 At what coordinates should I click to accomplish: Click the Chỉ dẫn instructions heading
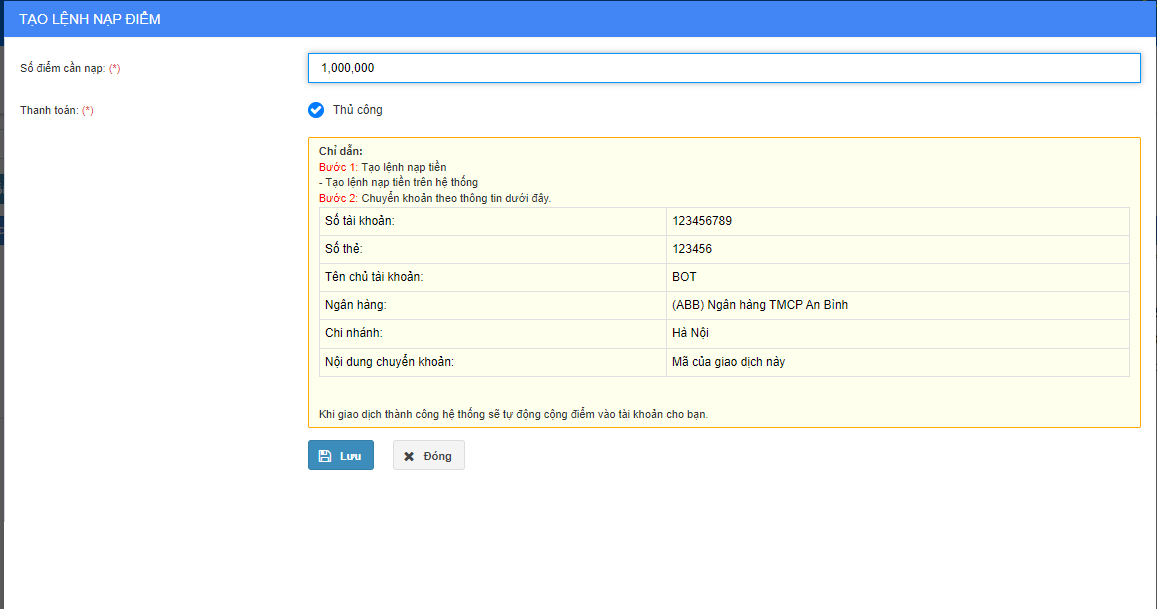[341, 151]
